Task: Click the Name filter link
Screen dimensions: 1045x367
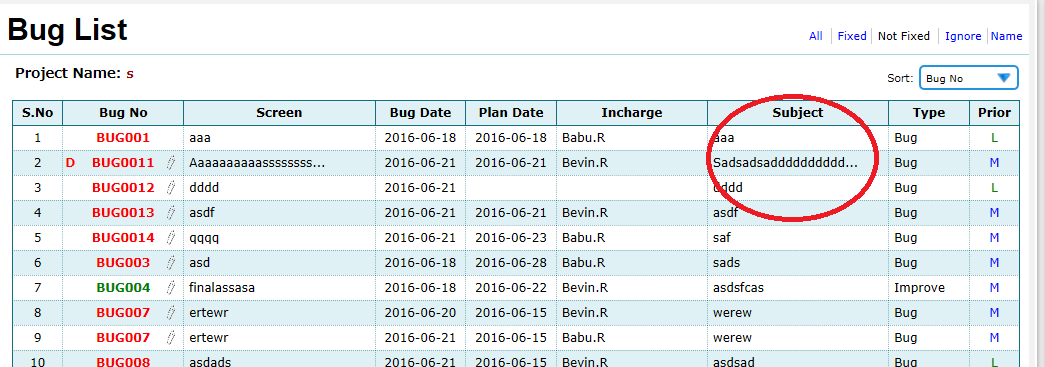Action: point(1006,36)
